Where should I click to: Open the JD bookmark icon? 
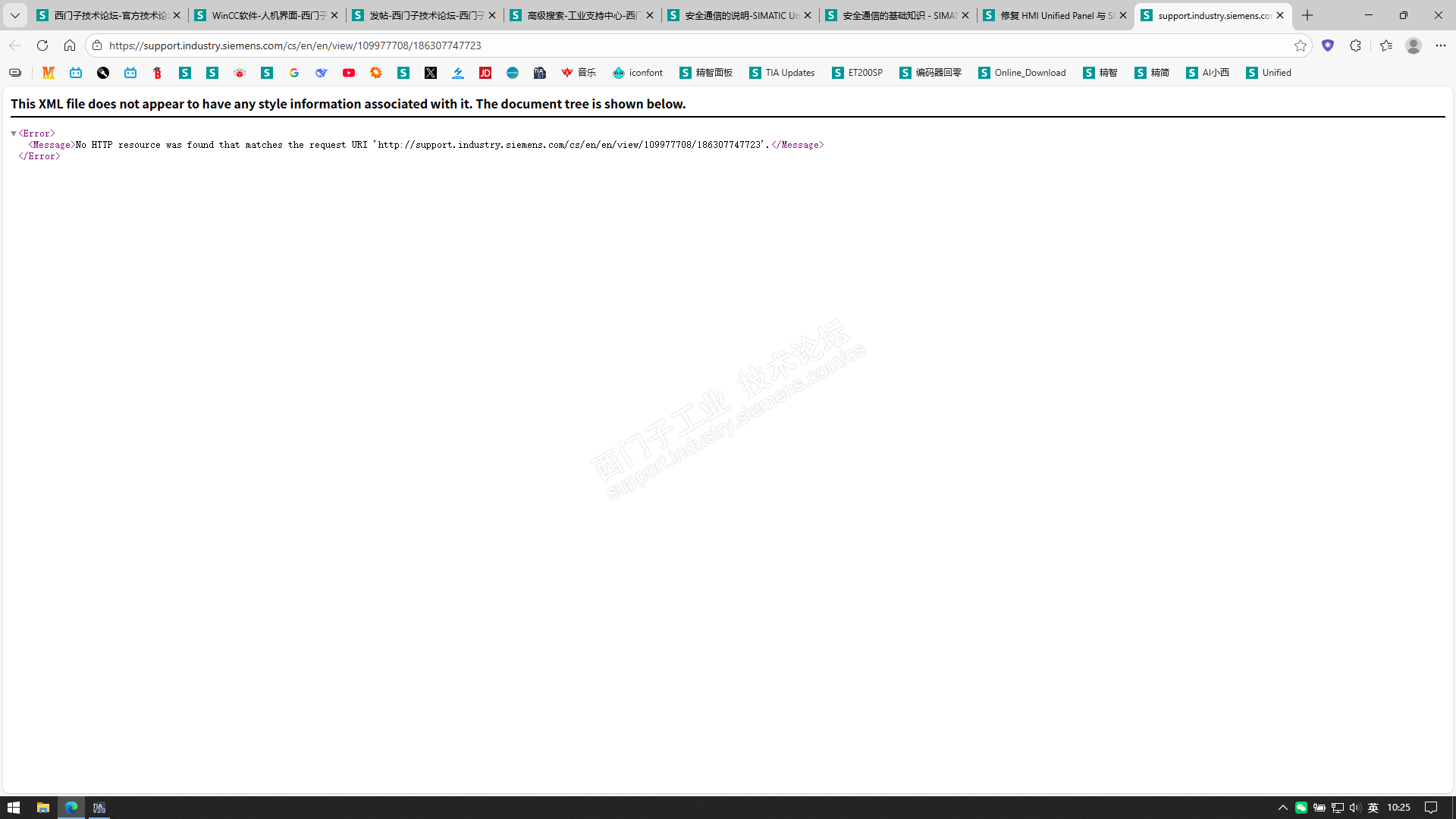(485, 73)
